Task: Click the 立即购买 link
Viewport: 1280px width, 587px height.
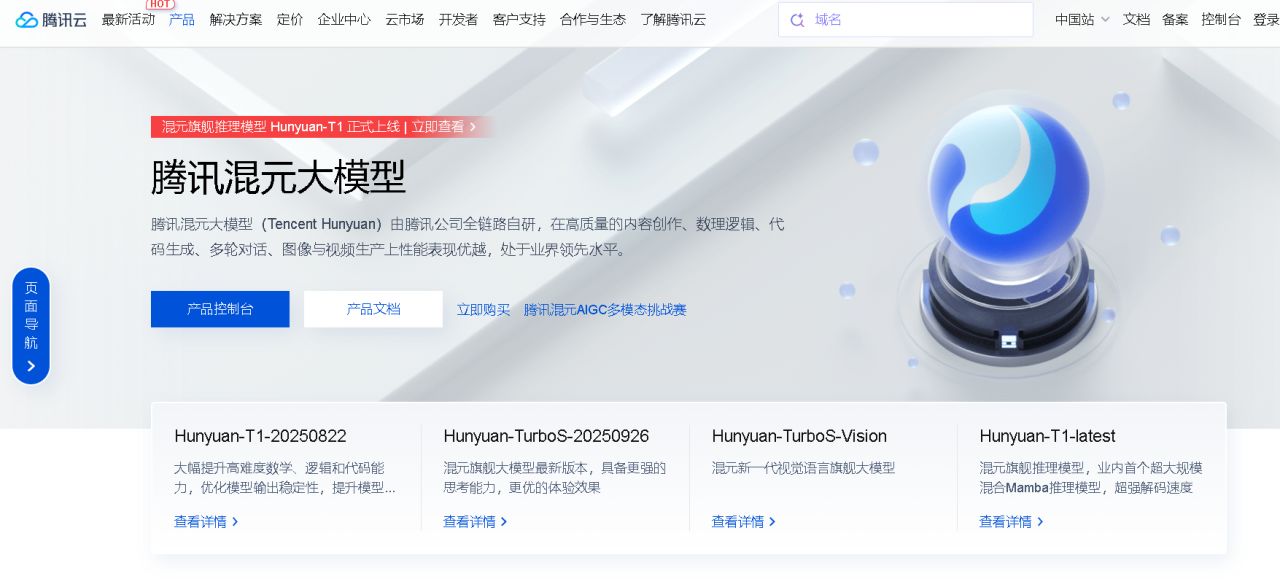Action: point(483,310)
